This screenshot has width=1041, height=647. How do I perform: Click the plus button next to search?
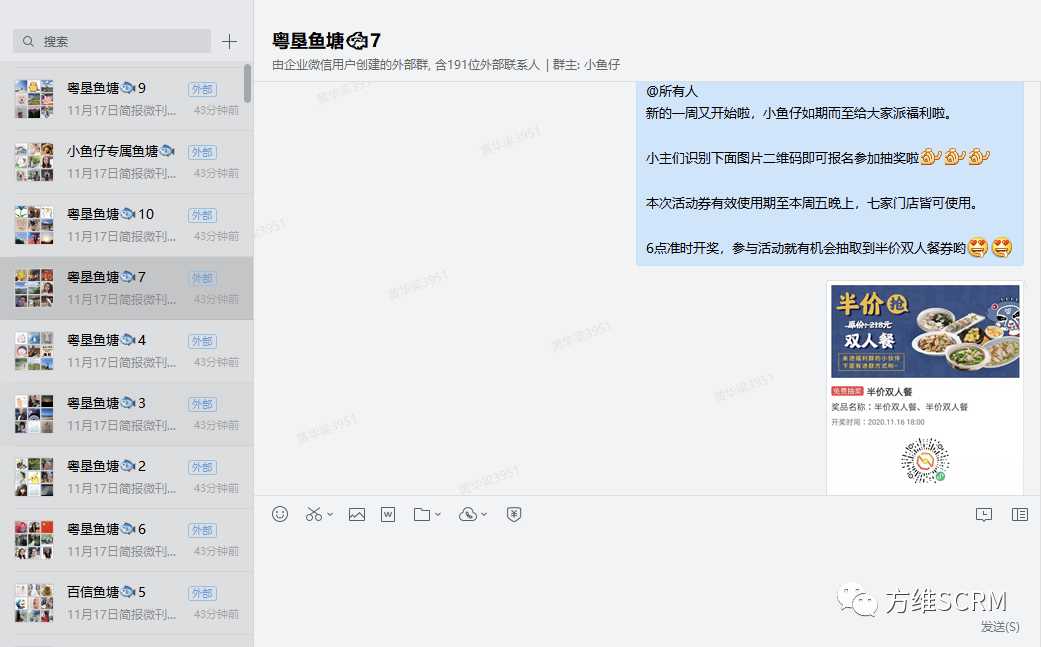(x=229, y=41)
